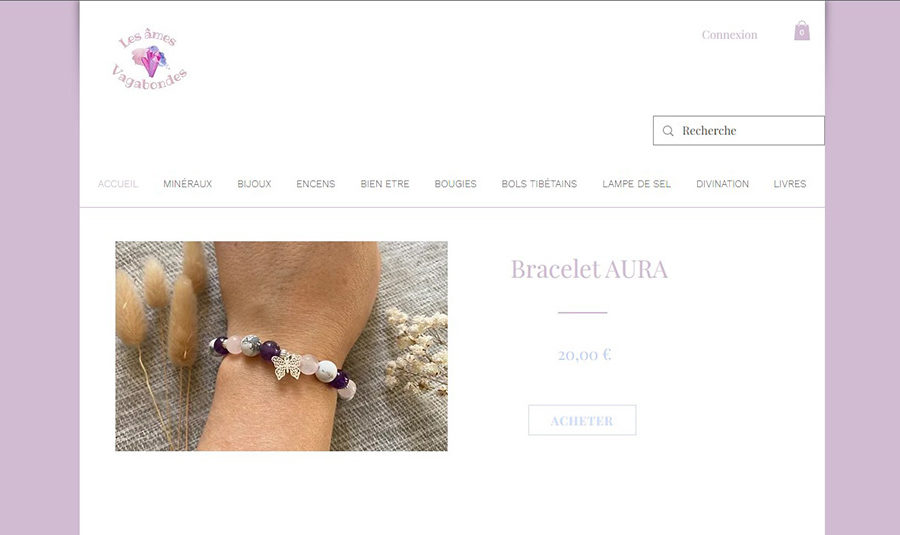Open the LAMPE DE SEL category
900x535 pixels.
[x=637, y=184]
